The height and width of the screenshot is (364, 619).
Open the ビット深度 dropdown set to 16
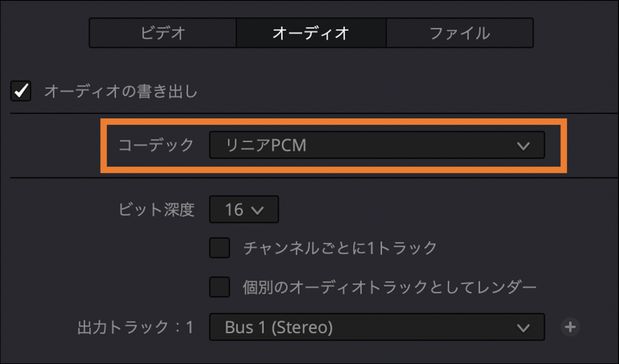coord(244,209)
